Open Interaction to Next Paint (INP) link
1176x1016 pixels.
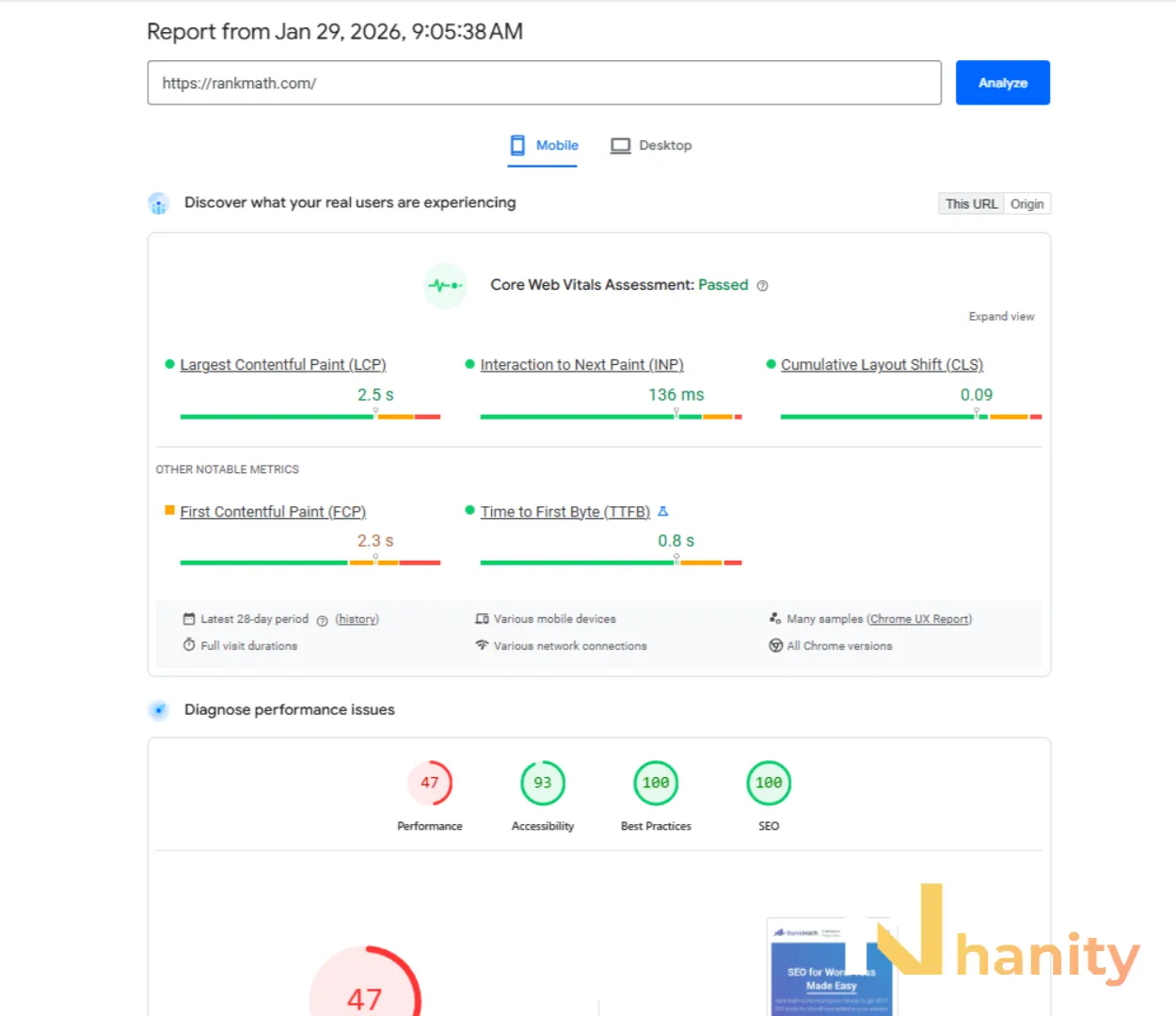(x=581, y=365)
